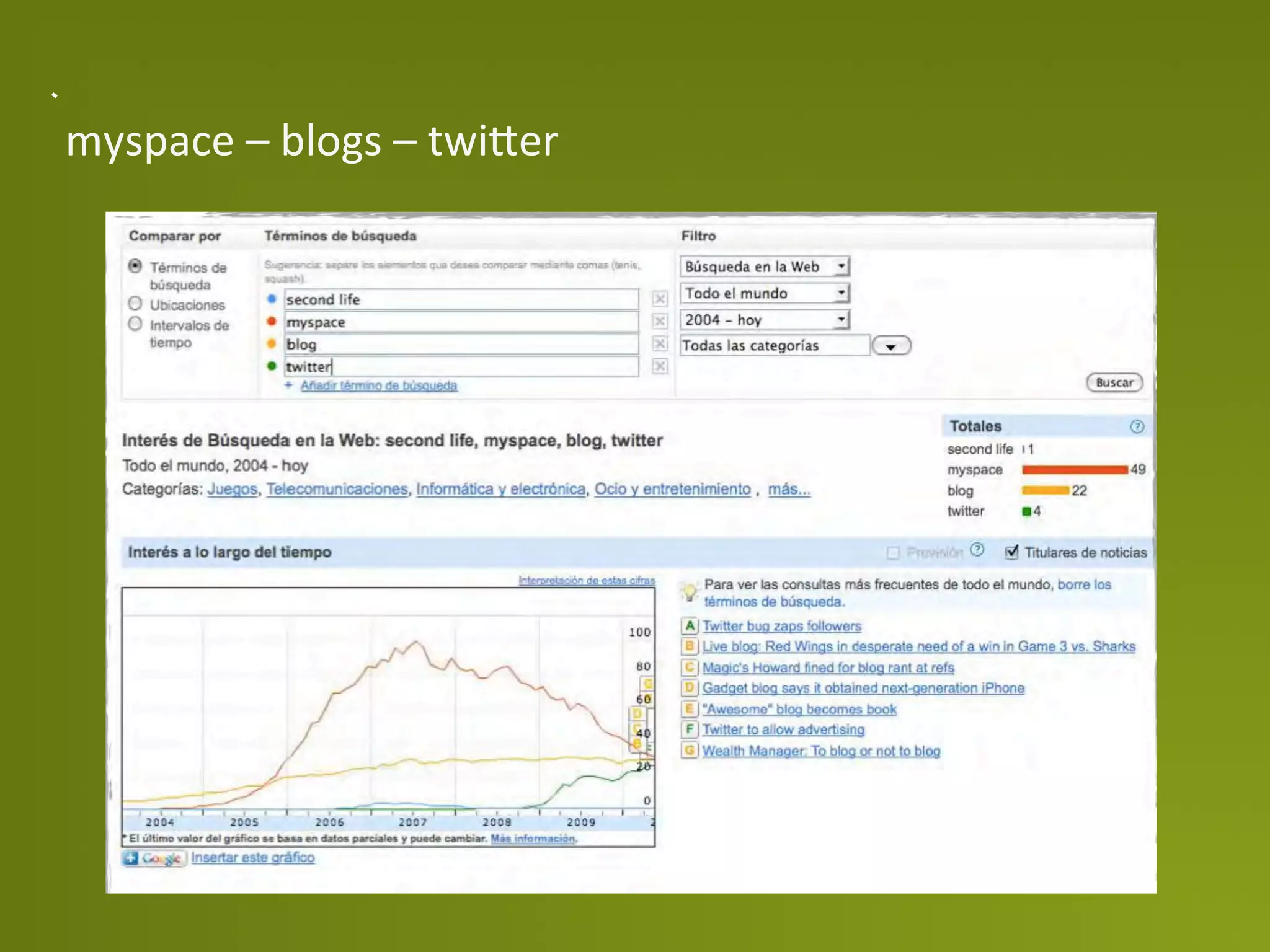Image resolution: width=1270 pixels, height=952 pixels.
Task: Select news marker A icon
Action: click(689, 625)
